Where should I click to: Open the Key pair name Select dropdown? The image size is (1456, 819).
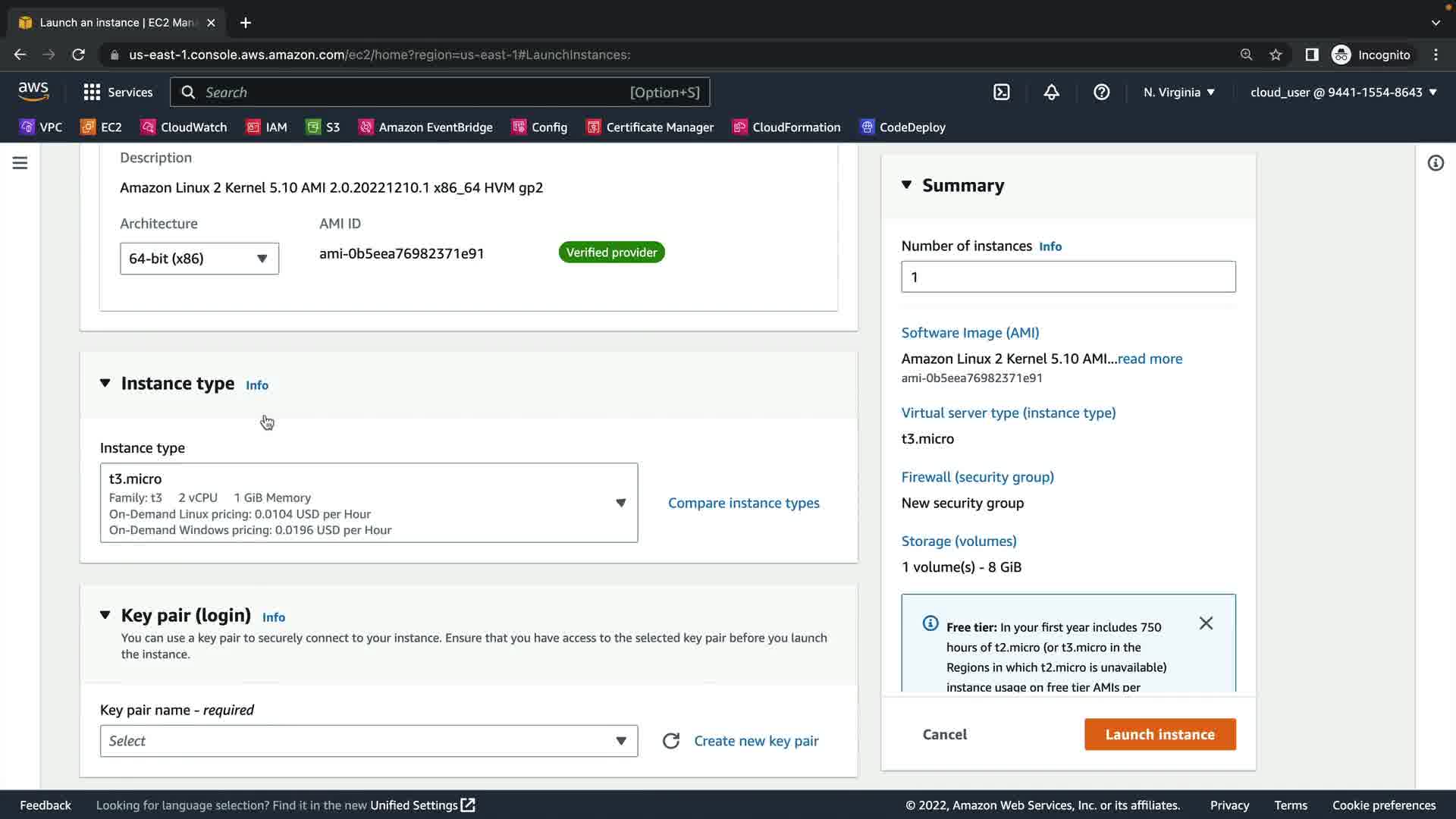(x=369, y=741)
